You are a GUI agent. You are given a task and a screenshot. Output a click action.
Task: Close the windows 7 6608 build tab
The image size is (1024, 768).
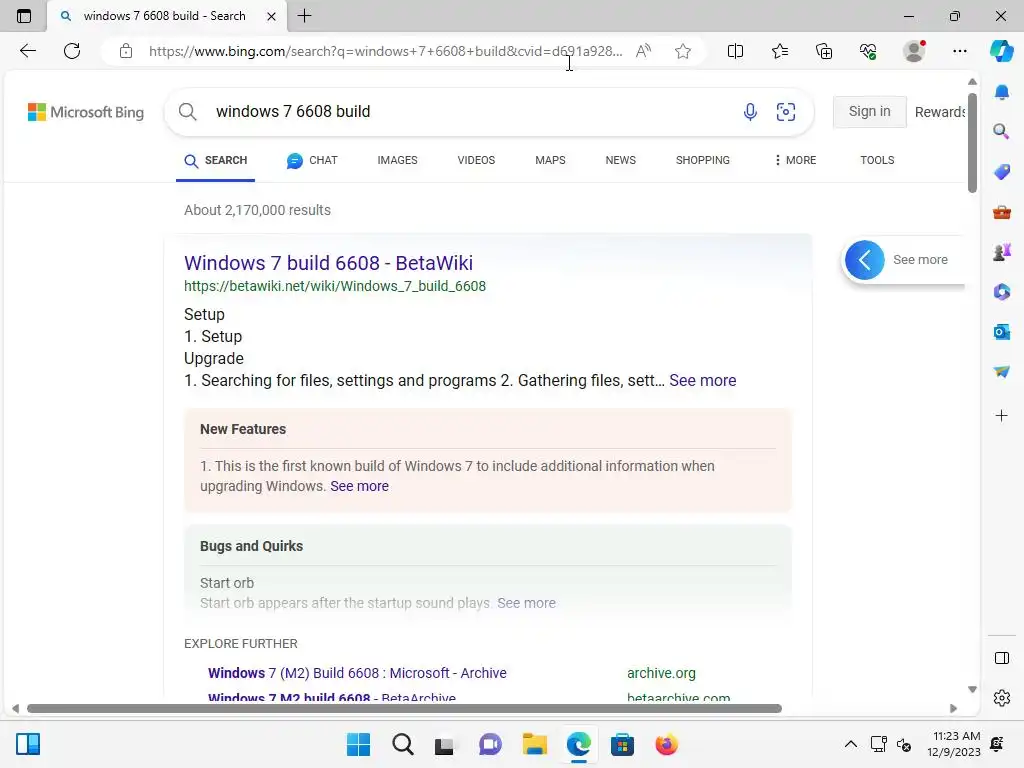(x=271, y=16)
